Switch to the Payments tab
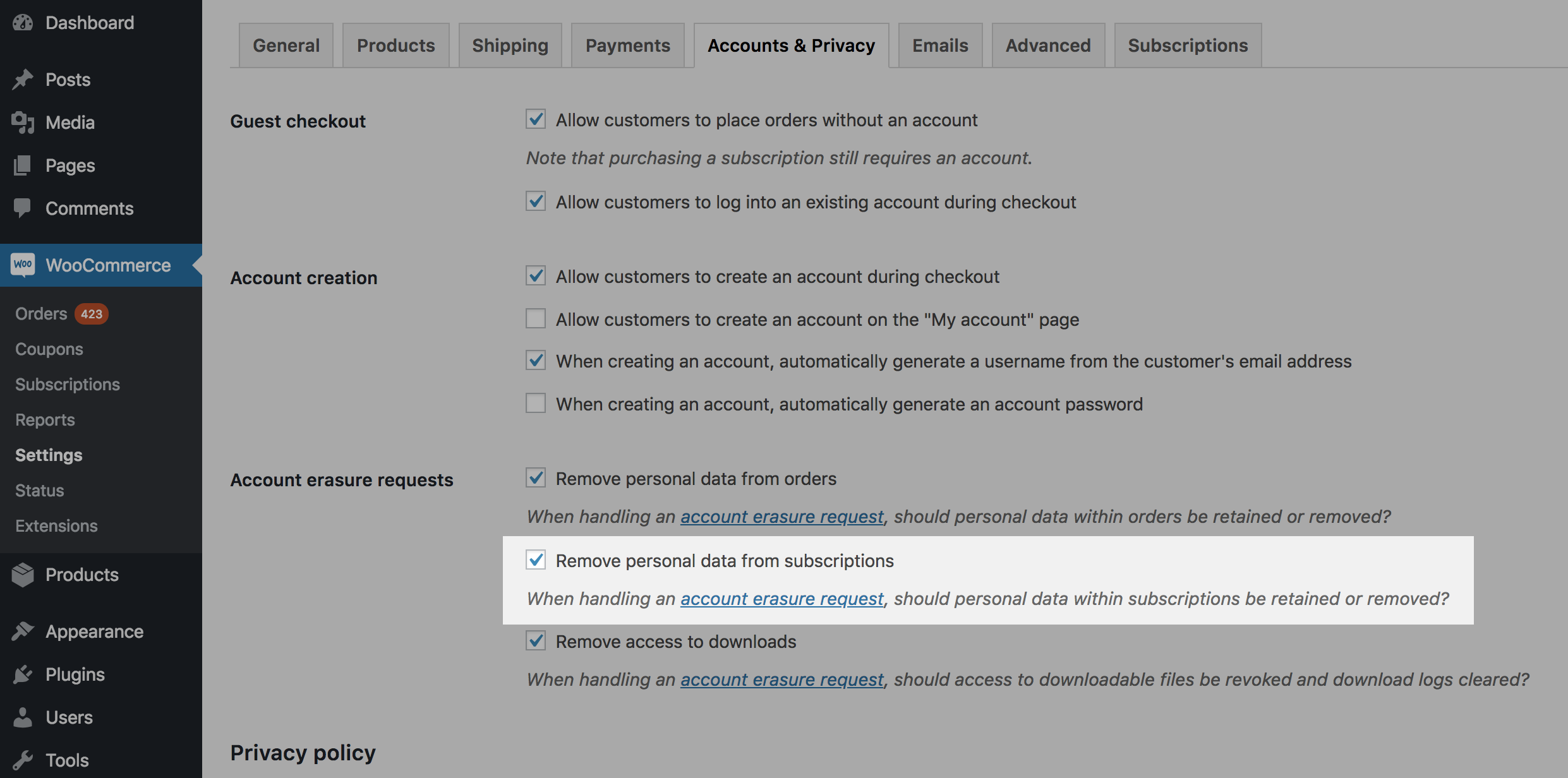This screenshot has width=1568, height=778. 627,45
